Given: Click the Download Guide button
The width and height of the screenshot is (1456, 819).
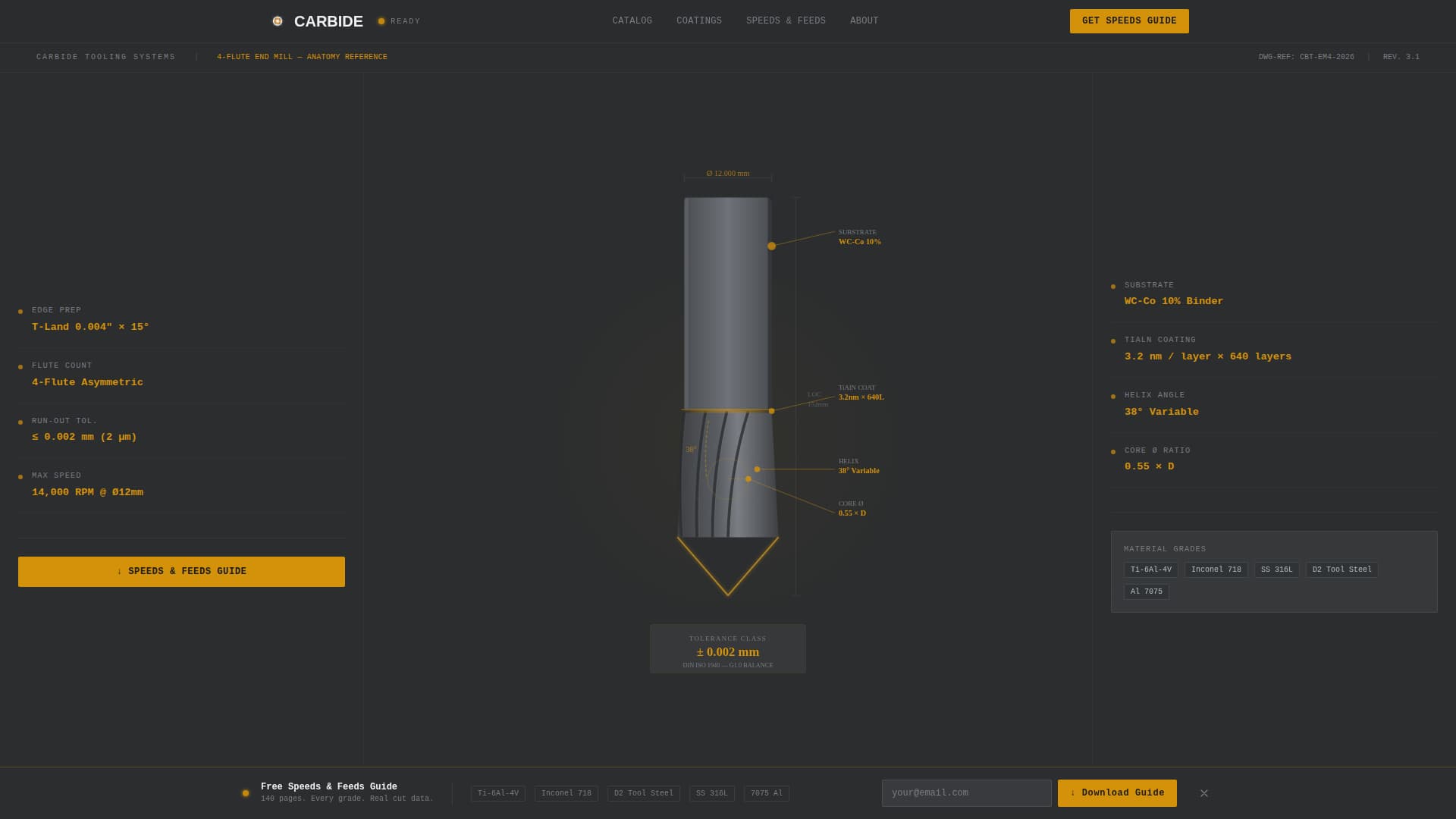Looking at the screenshot, I should (1116, 792).
